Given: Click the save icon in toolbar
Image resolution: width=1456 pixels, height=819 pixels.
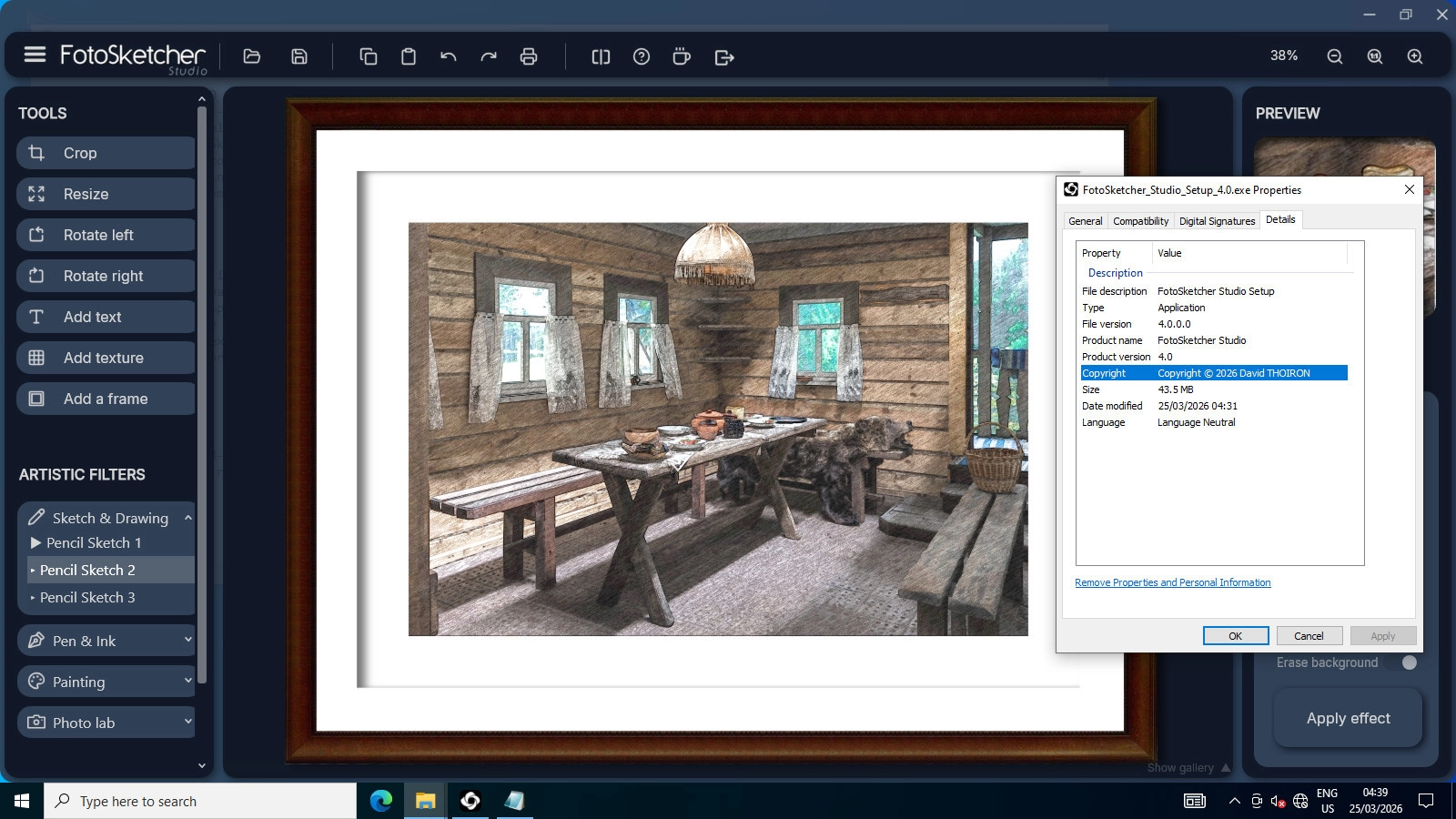Looking at the screenshot, I should pos(298,56).
